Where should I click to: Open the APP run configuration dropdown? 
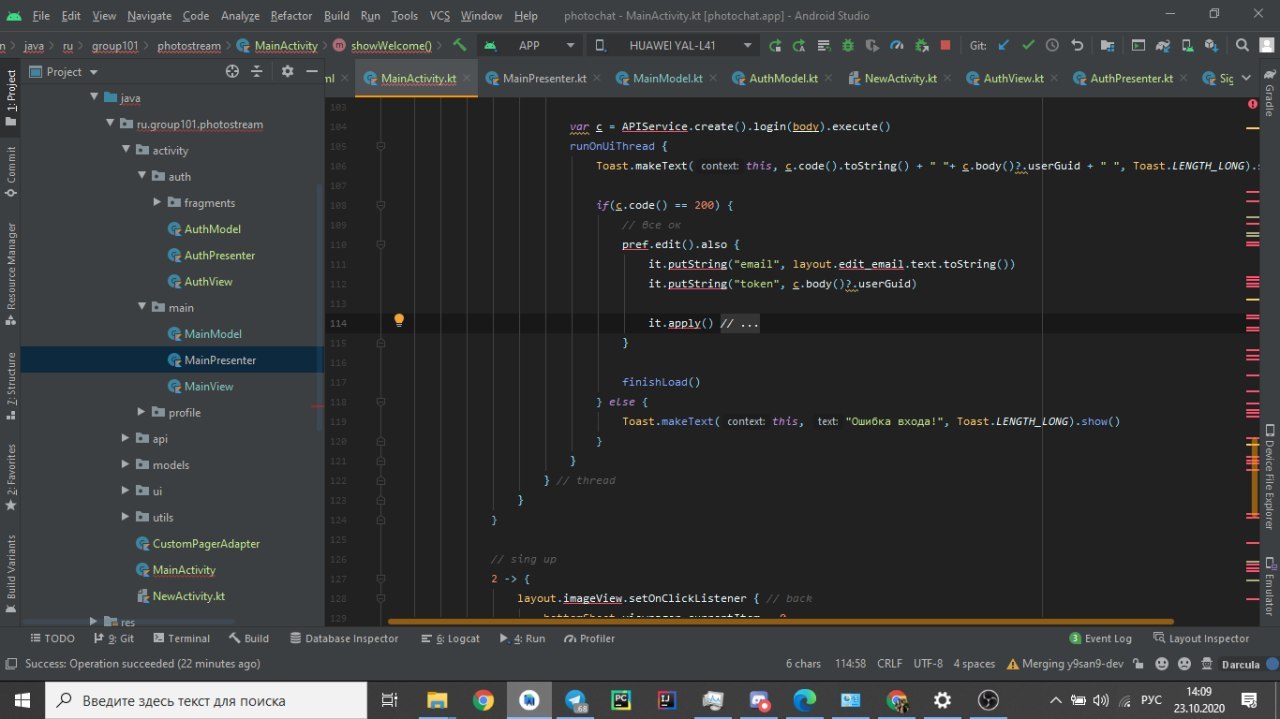point(529,45)
